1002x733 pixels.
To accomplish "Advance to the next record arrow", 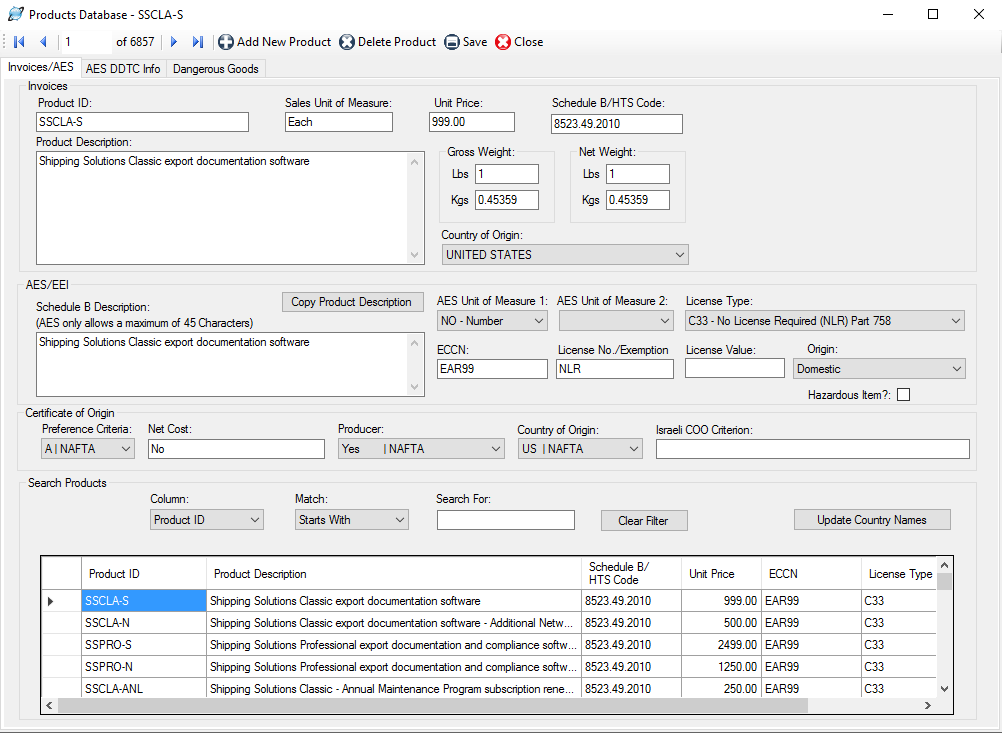I will [x=174, y=42].
